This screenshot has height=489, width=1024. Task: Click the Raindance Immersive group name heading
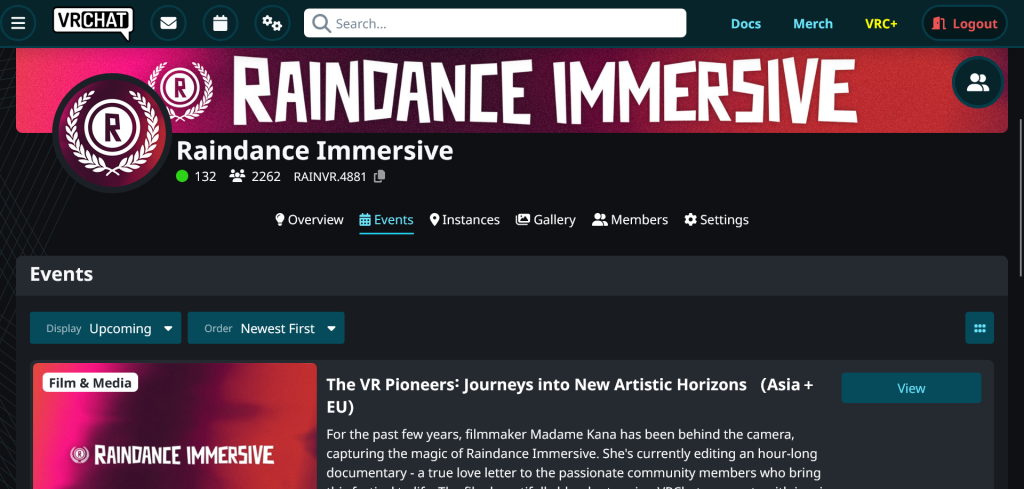pyautogui.click(x=315, y=151)
